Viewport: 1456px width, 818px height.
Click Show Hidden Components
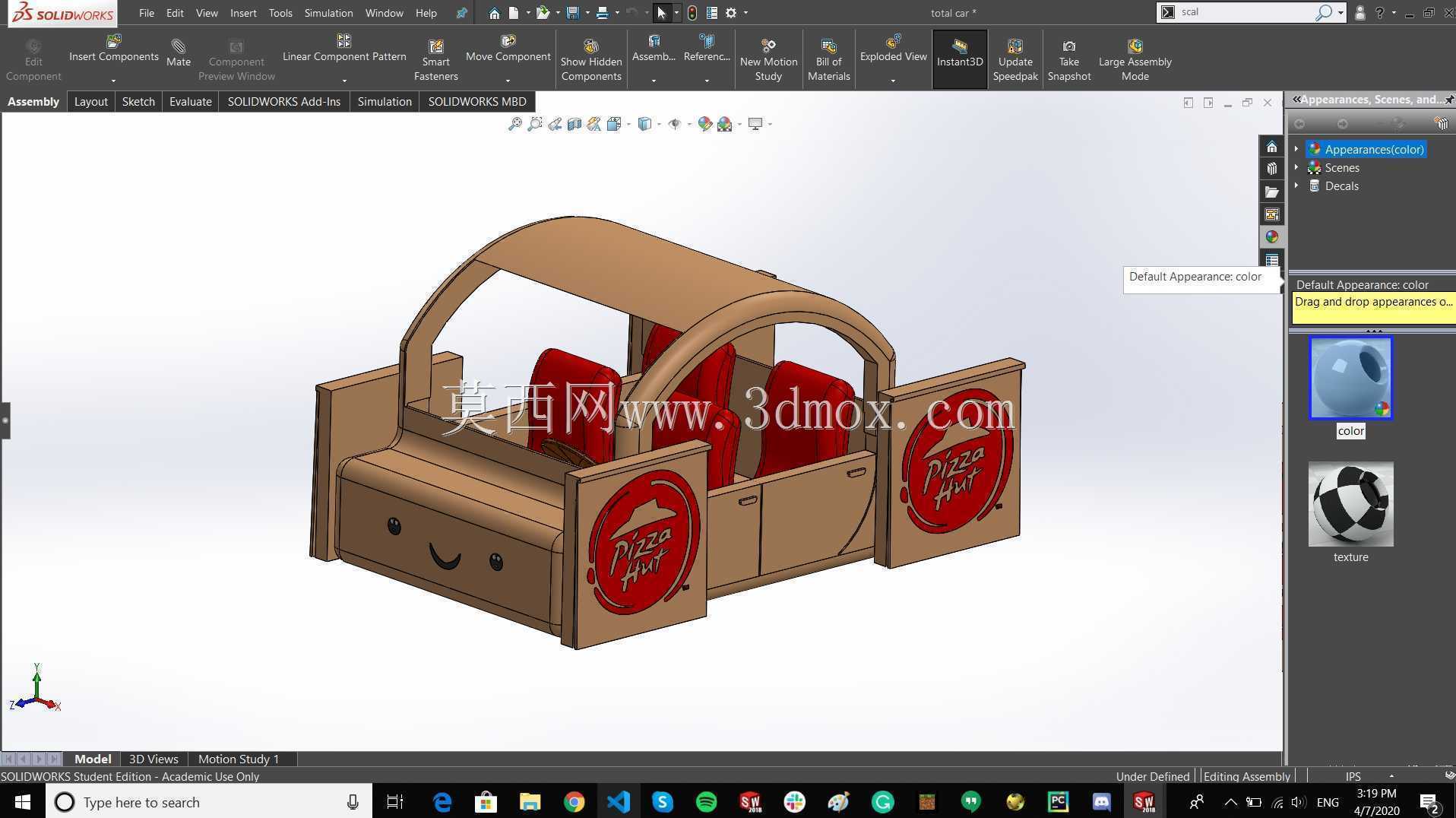coord(591,59)
